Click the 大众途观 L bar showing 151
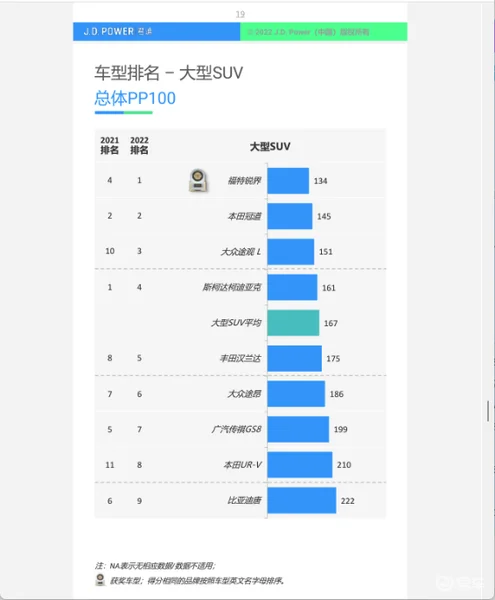This screenshot has height=600, width=495. tap(291, 251)
